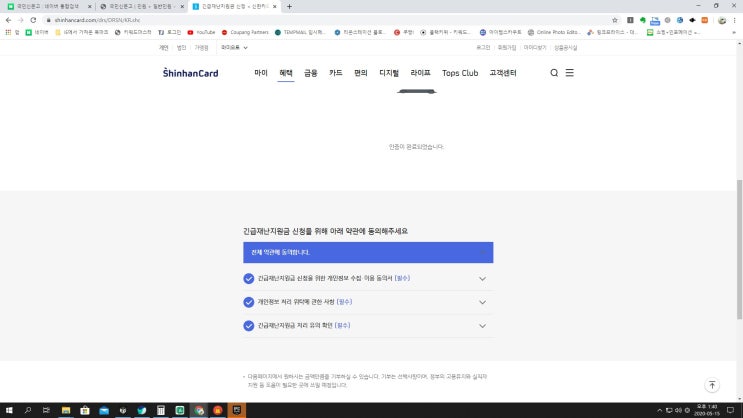Reload the page with refresh icon
The width and height of the screenshot is (743, 418).
pyautogui.click(x=33, y=20)
